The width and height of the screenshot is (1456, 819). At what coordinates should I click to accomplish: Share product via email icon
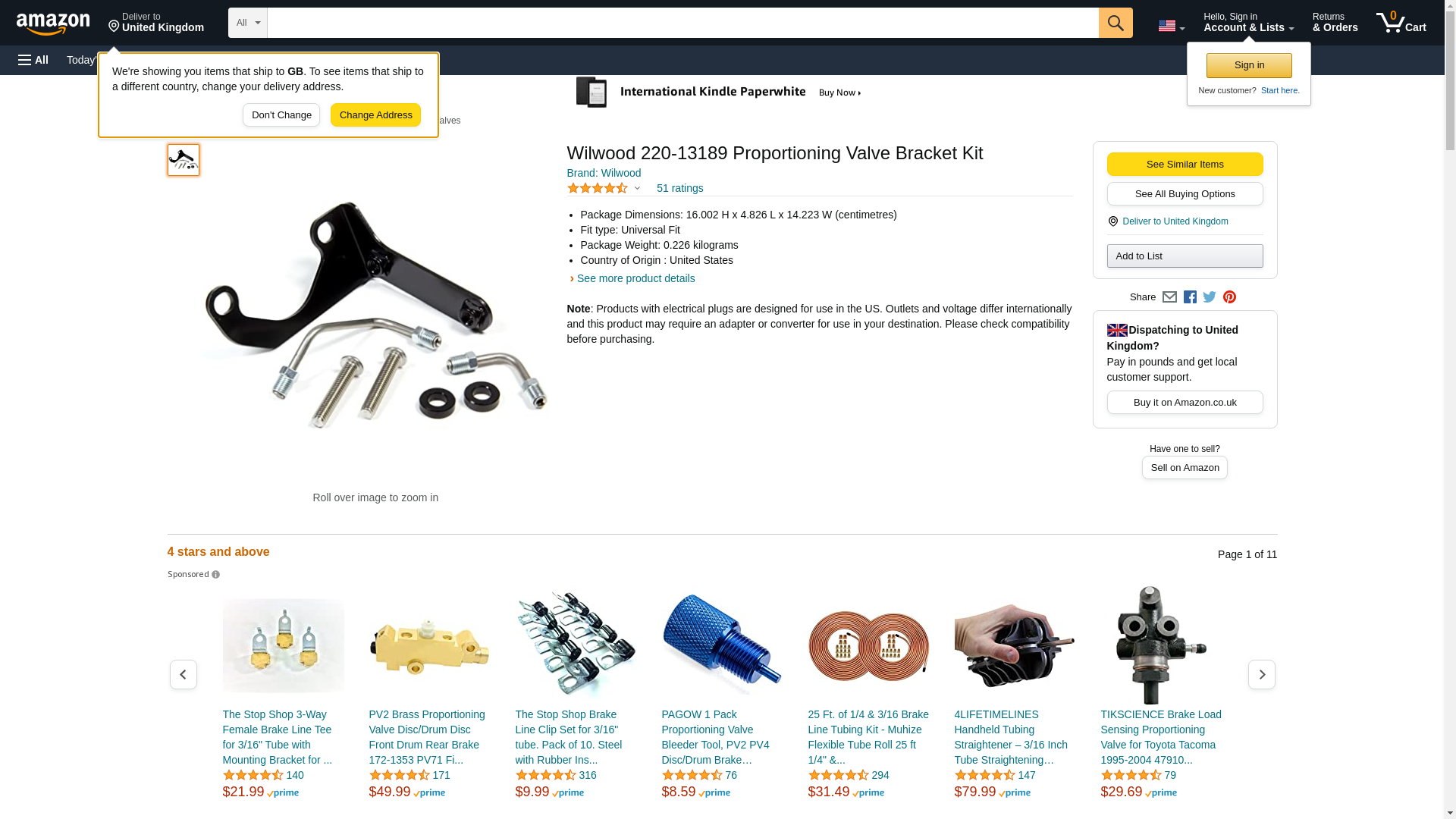[1169, 297]
